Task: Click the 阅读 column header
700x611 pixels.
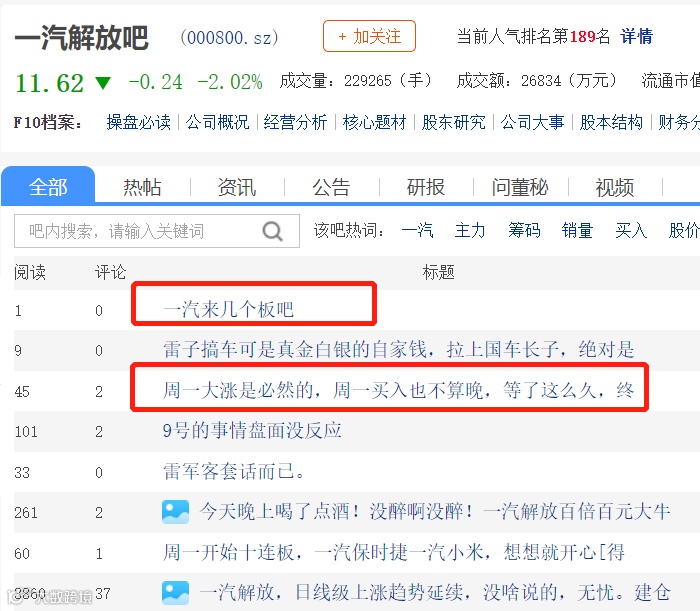Action: click(x=30, y=272)
